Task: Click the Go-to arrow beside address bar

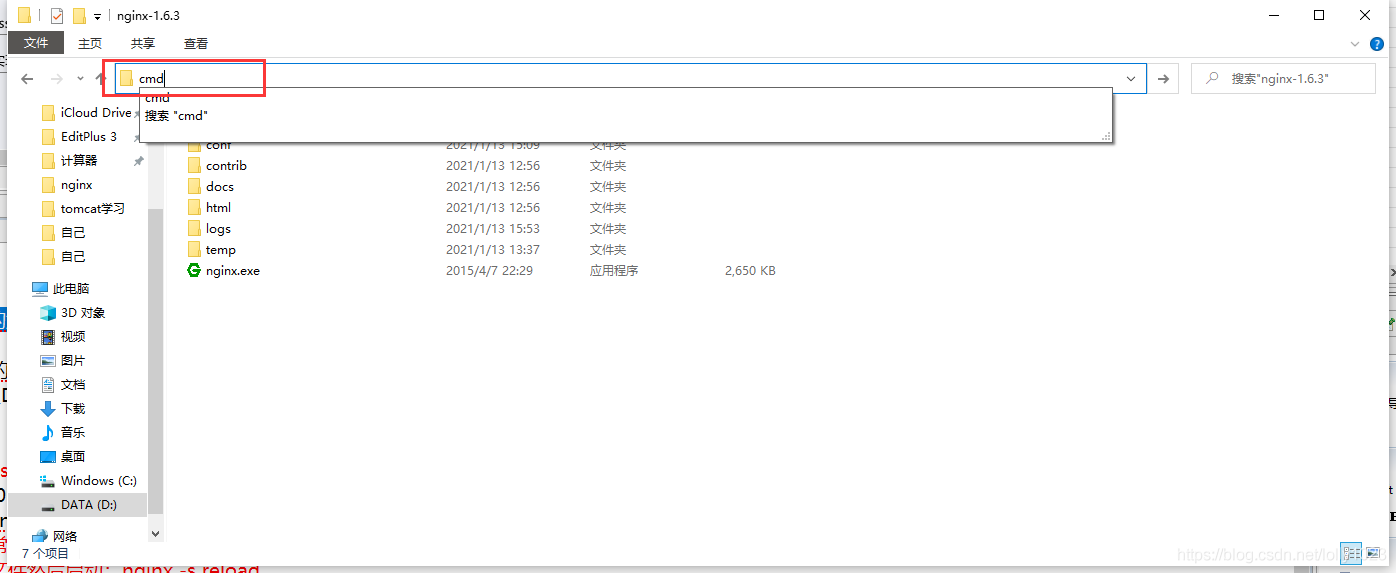Action: pyautogui.click(x=1162, y=79)
